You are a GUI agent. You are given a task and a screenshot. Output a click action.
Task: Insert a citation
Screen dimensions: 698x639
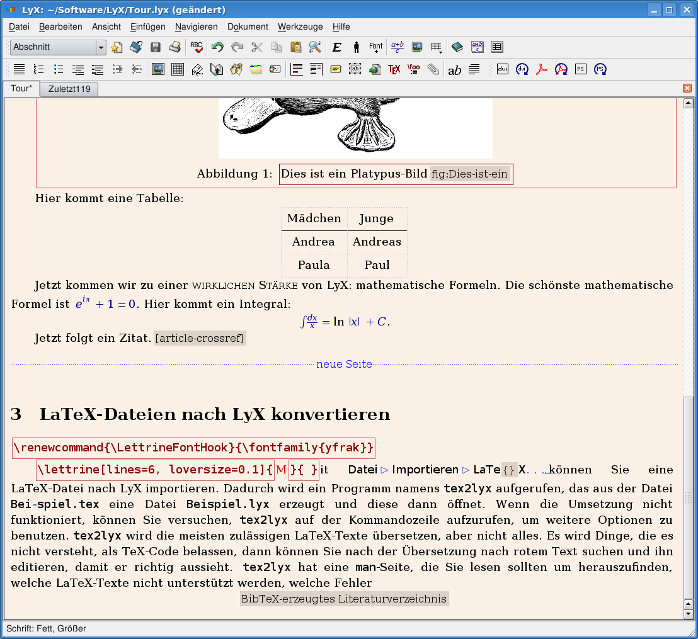coord(236,69)
